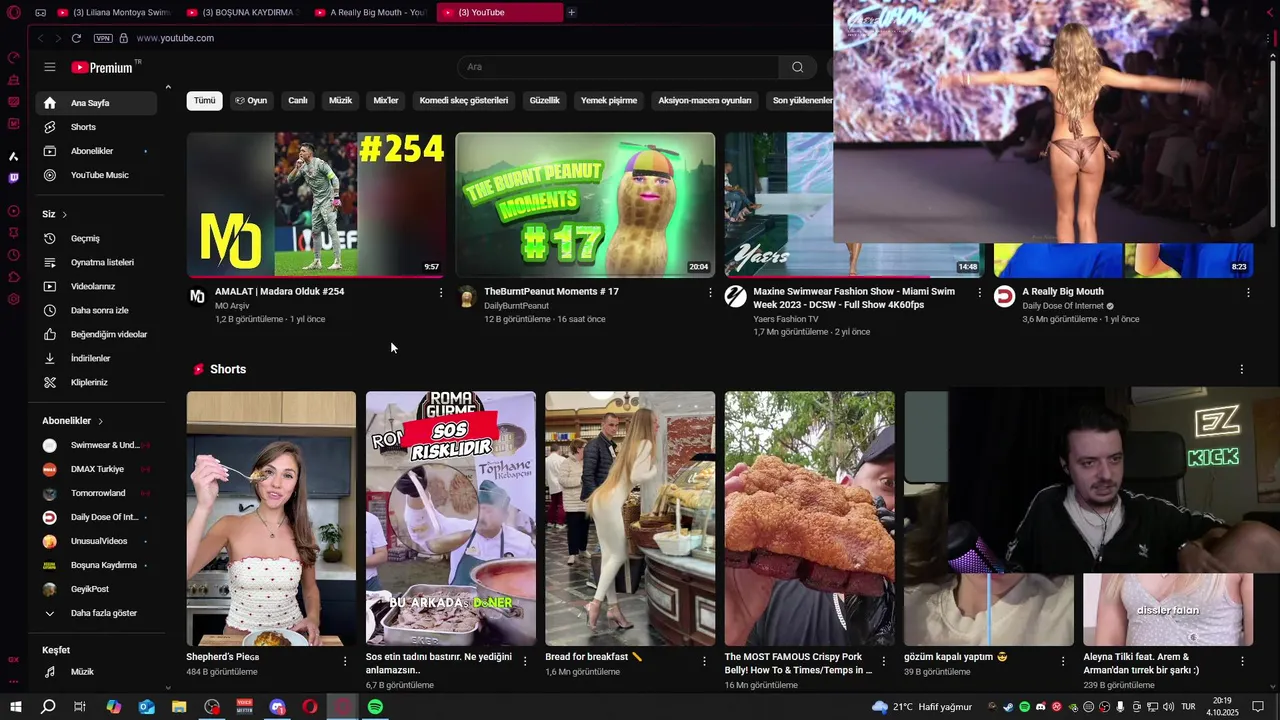Image resolution: width=1280 pixels, height=720 pixels.
Task: Switch to Liliana Montoya browser tab
Action: [x=115, y=12]
